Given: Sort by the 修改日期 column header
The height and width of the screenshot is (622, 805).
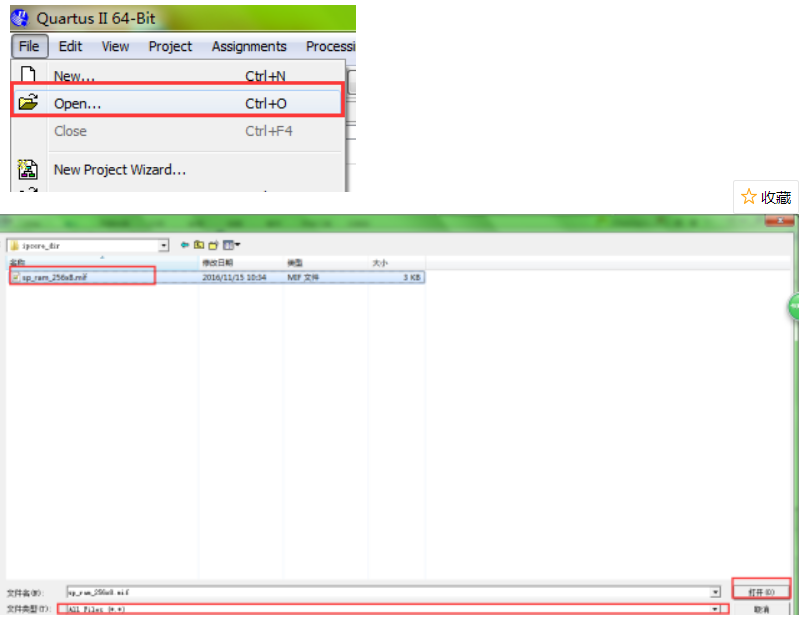Looking at the screenshot, I should point(241,262).
